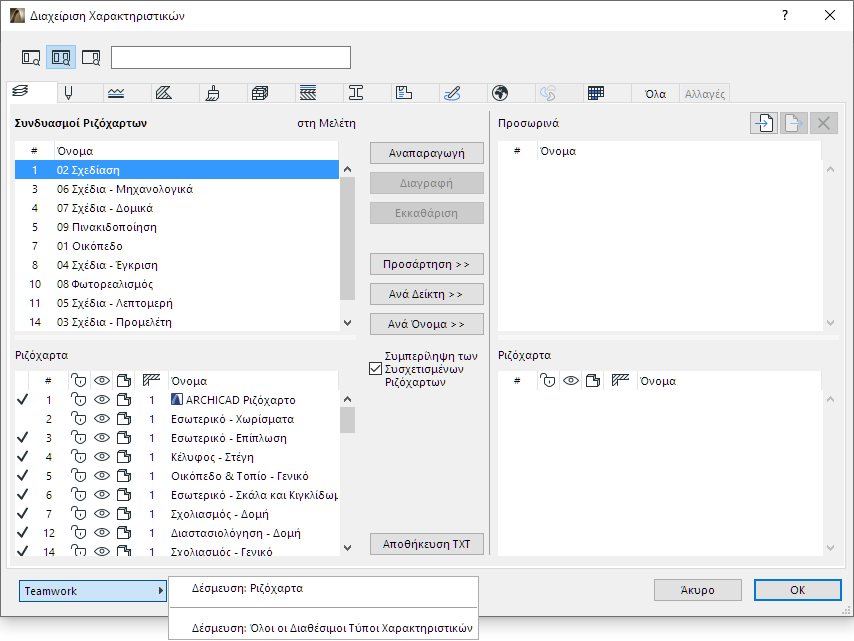Expand the Teamwork dropdown button
Image resolution: width=854 pixels, height=641 pixels.
(x=93, y=591)
